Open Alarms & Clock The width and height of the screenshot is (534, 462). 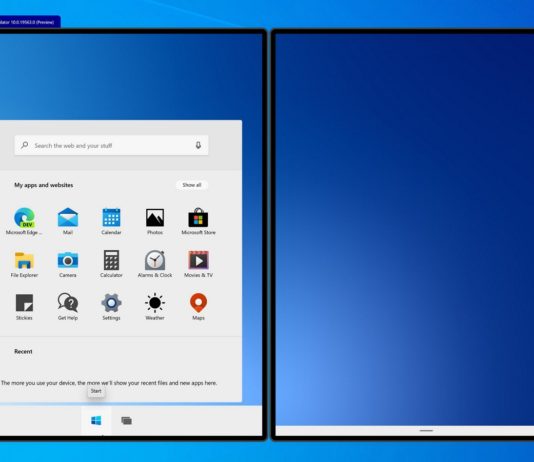155,264
